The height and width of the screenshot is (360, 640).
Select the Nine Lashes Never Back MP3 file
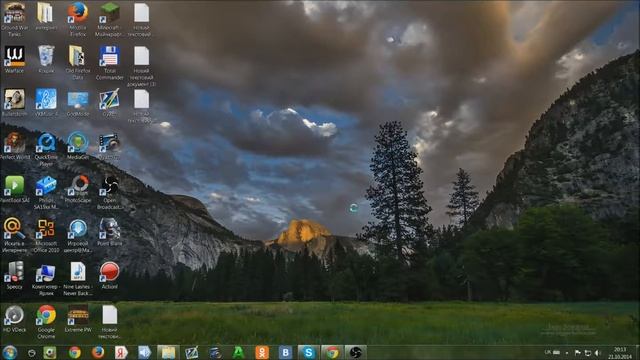pos(78,279)
